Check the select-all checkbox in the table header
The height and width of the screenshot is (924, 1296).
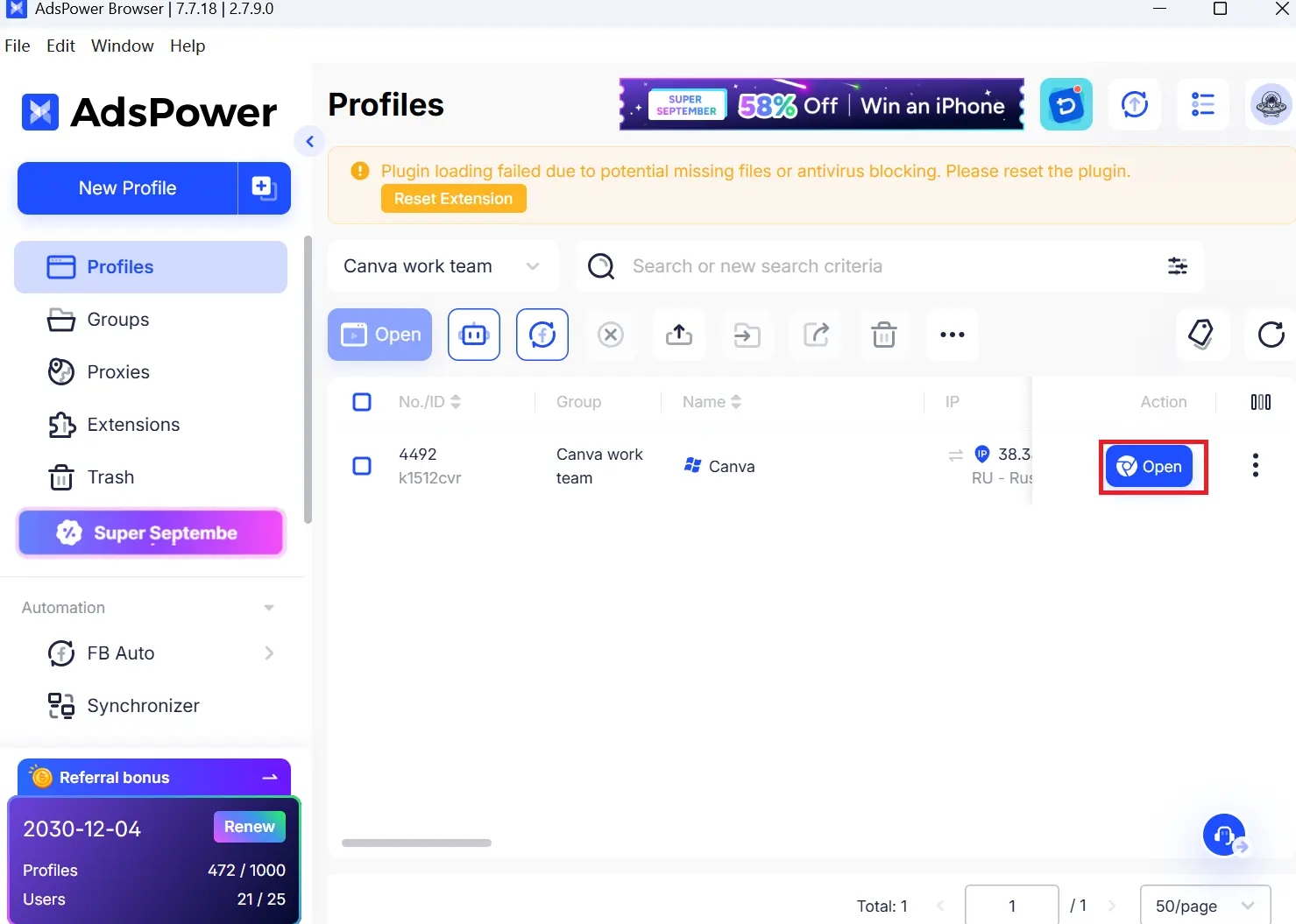tap(362, 401)
